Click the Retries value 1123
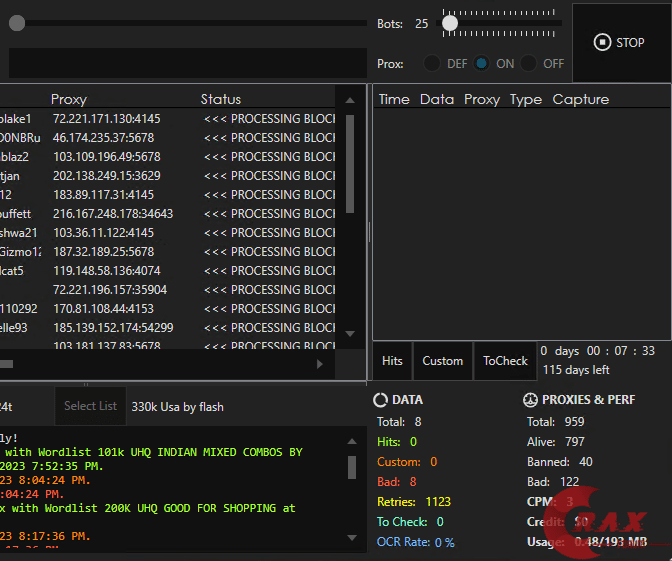This screenshot has height=561, width=672. tap(438, 502)
